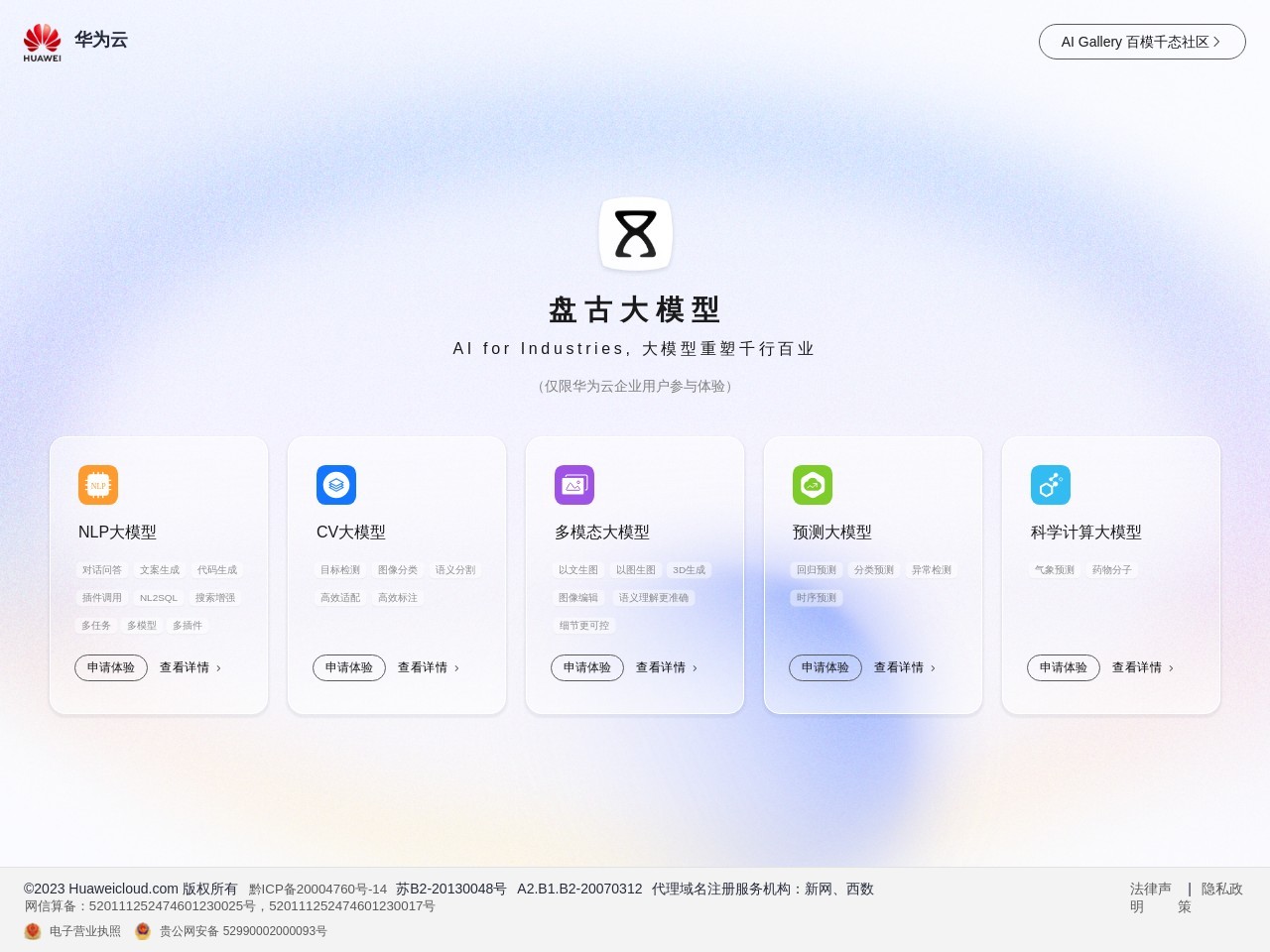Click the Huawei Cloud logo

75,42
